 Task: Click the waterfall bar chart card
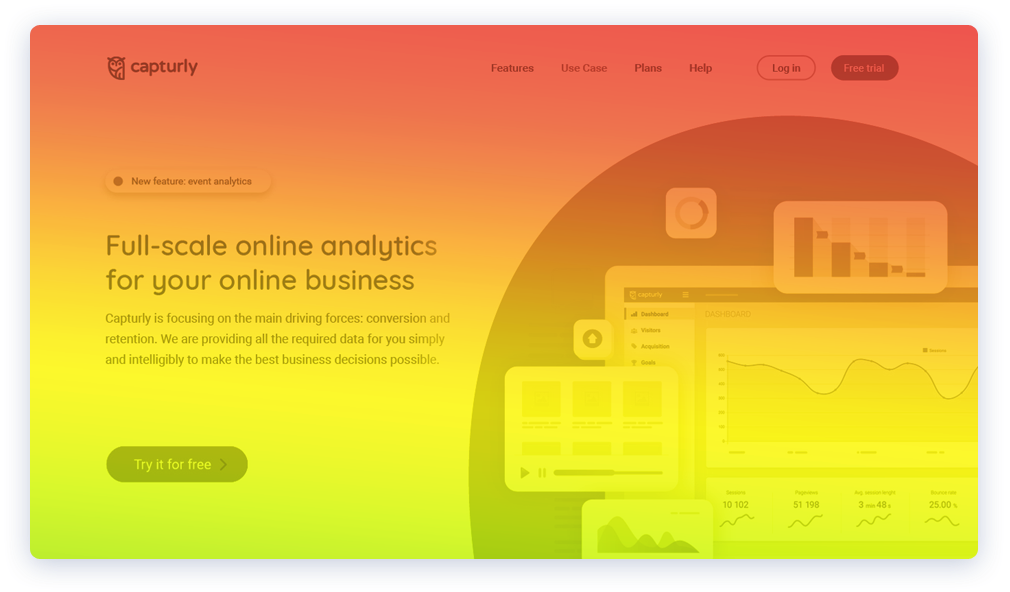click(860, 247)
